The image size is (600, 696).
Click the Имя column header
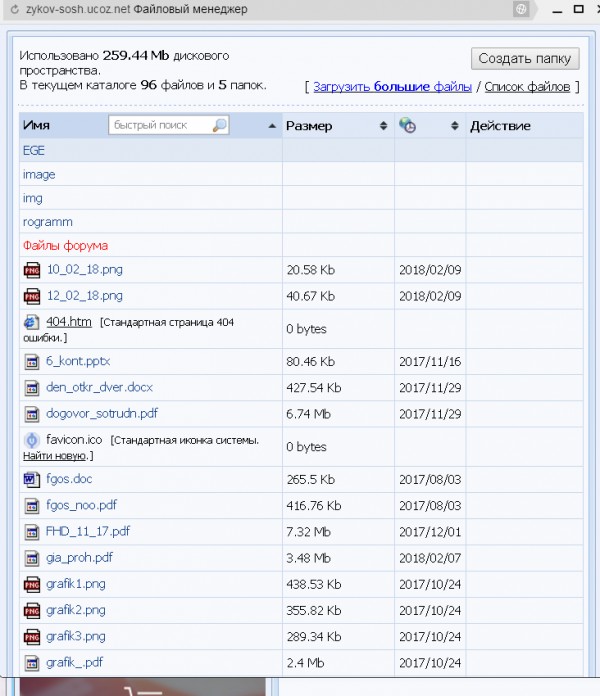(36, 125)
